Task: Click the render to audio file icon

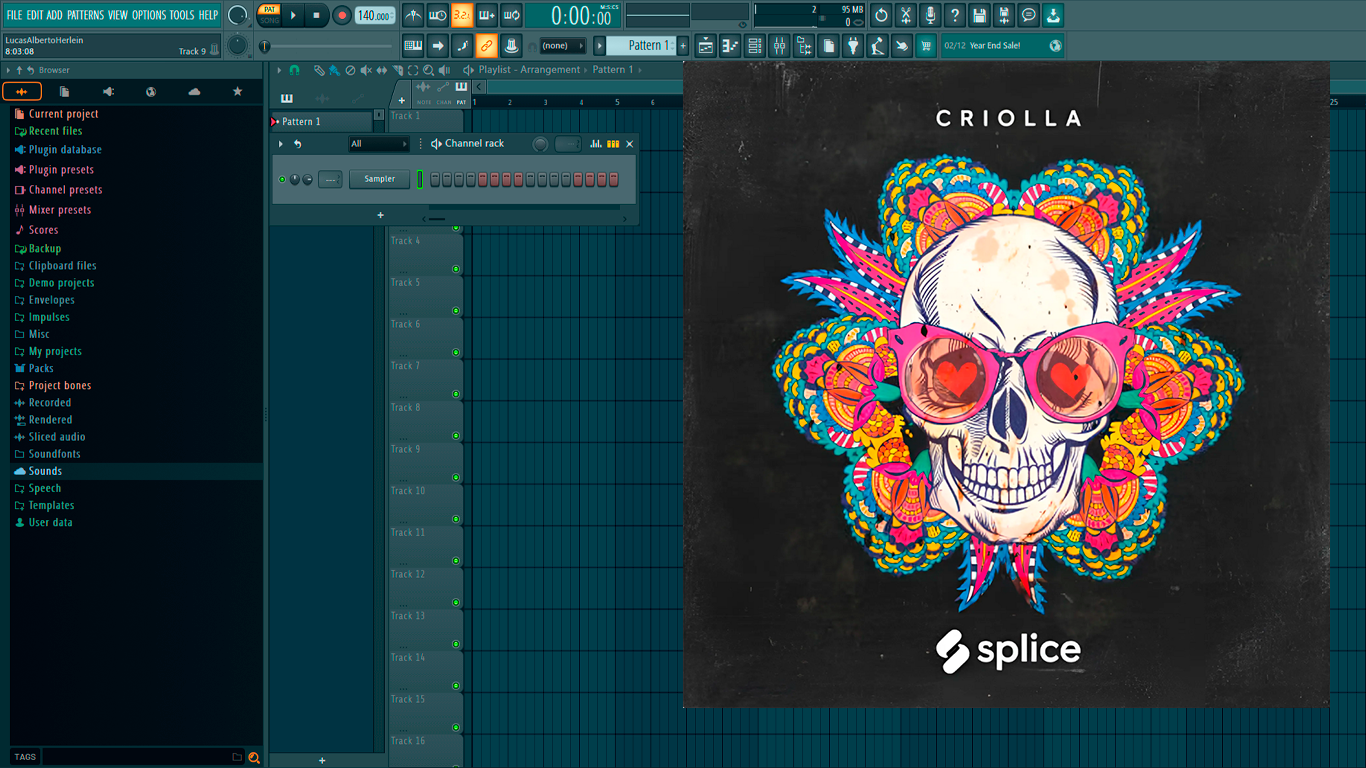Action: point(1004,15)
